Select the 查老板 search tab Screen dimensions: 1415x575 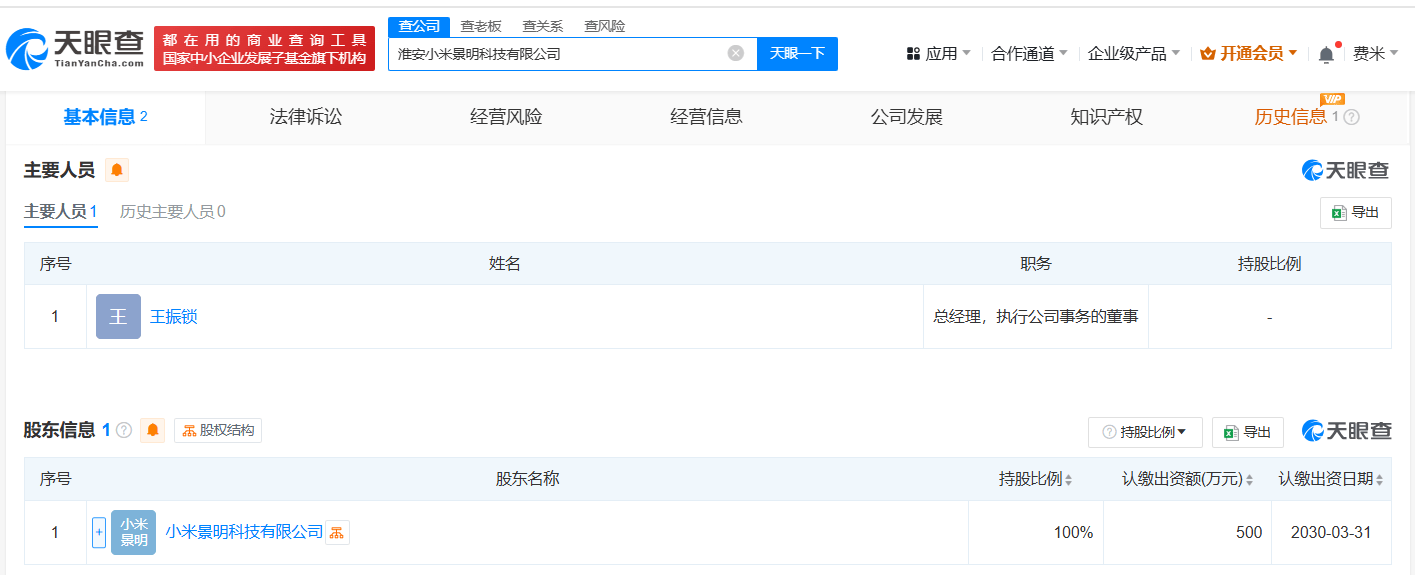(x=481, y=27)
